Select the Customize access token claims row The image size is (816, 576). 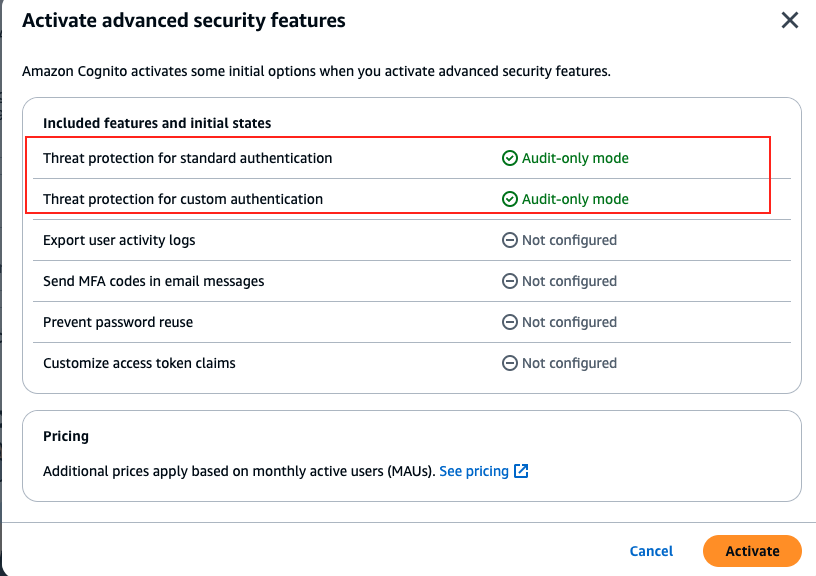pos(139,363)
